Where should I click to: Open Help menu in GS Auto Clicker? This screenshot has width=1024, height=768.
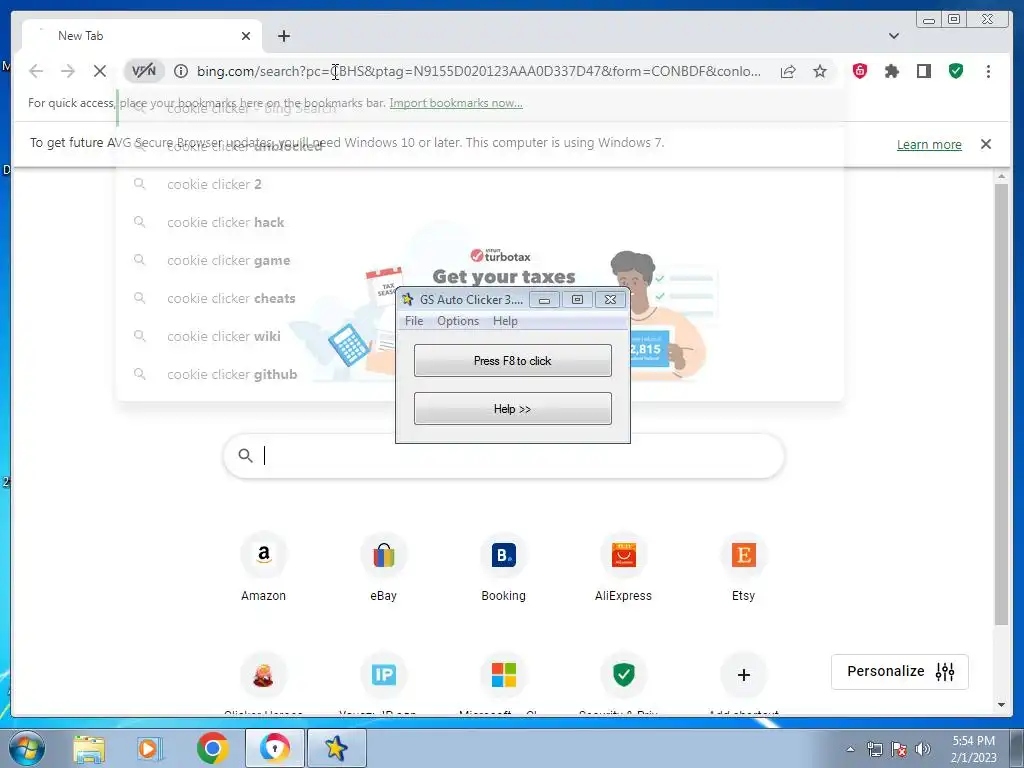[505, 321]
